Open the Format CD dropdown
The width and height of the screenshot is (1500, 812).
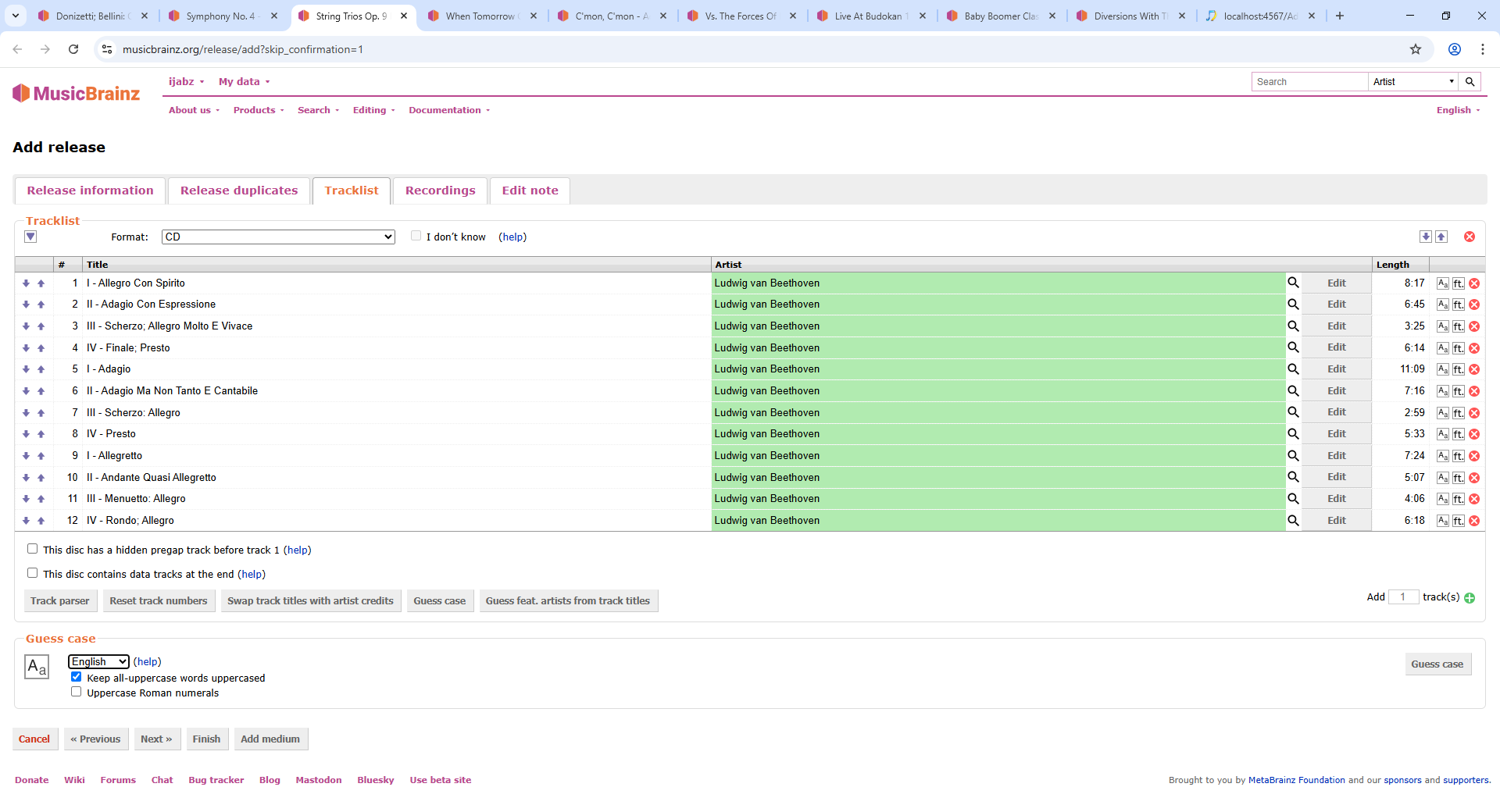(x=278, y=237)
